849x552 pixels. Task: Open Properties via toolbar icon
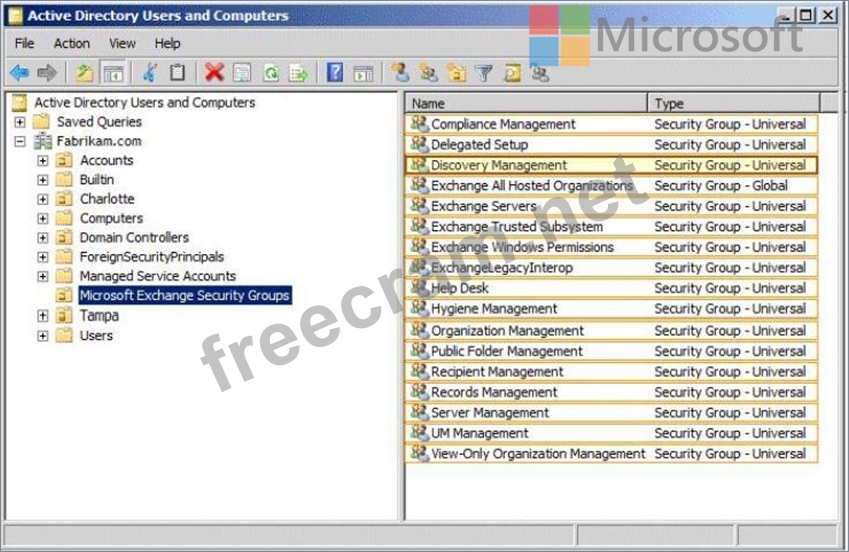pyautogui.click(x=242, y=73)
